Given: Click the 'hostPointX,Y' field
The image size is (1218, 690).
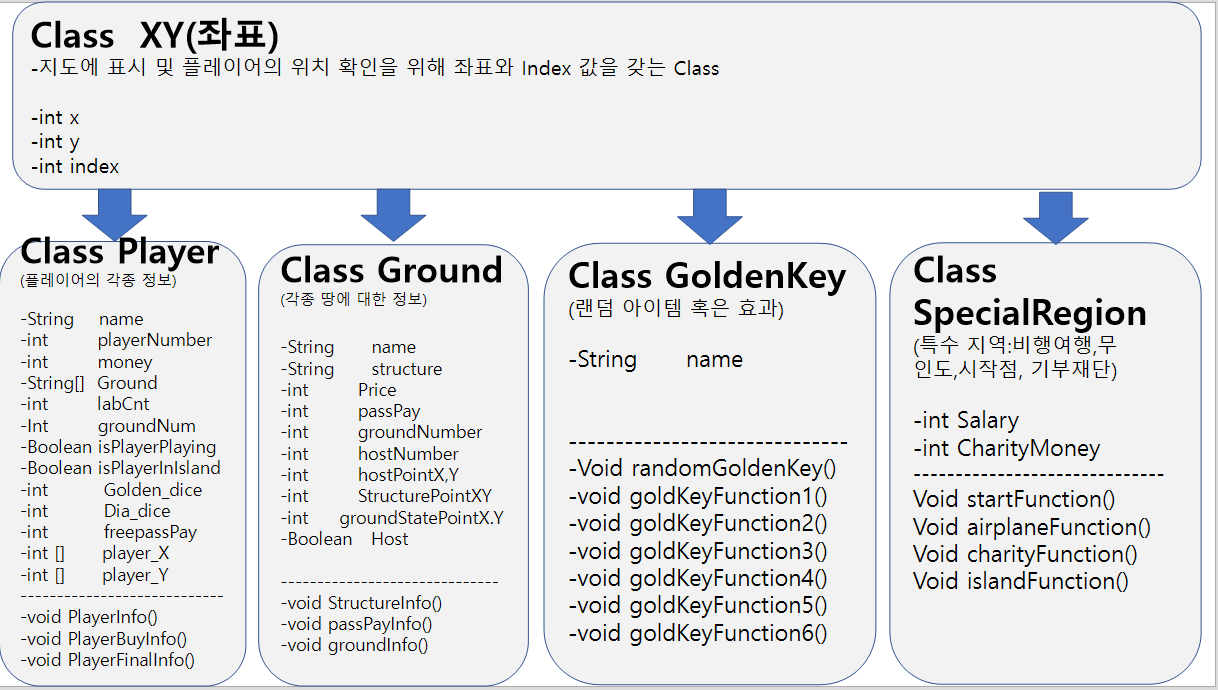Looking at the screenshot, I should (x=408, y=475).
